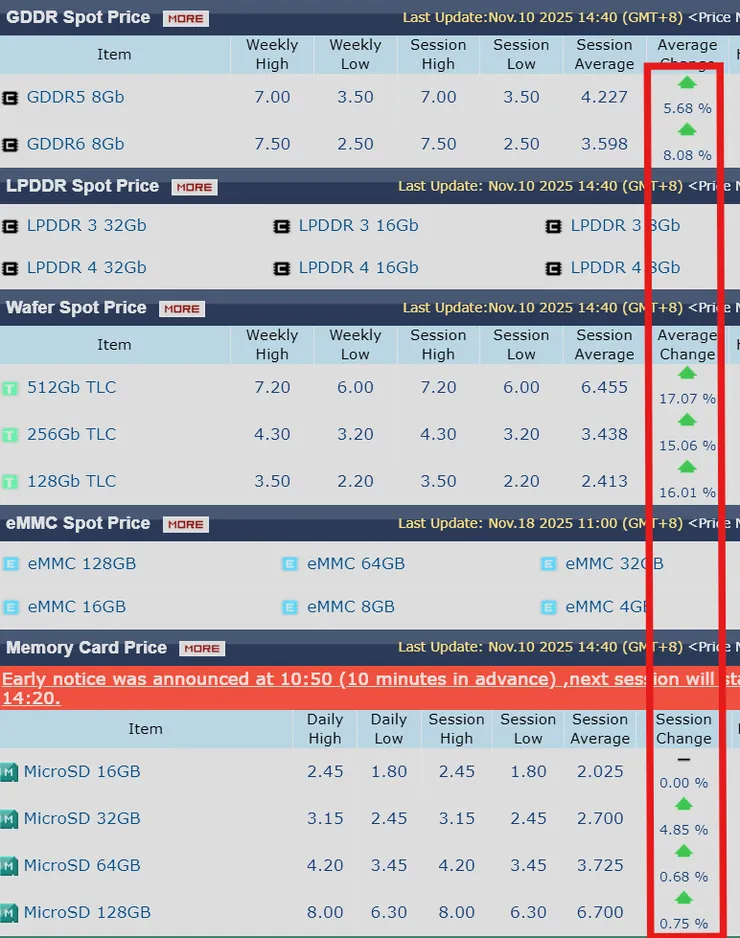Open the LPDDR 4 32Gb link
Viewport: 740px width, 938px height.
[87, 267]
